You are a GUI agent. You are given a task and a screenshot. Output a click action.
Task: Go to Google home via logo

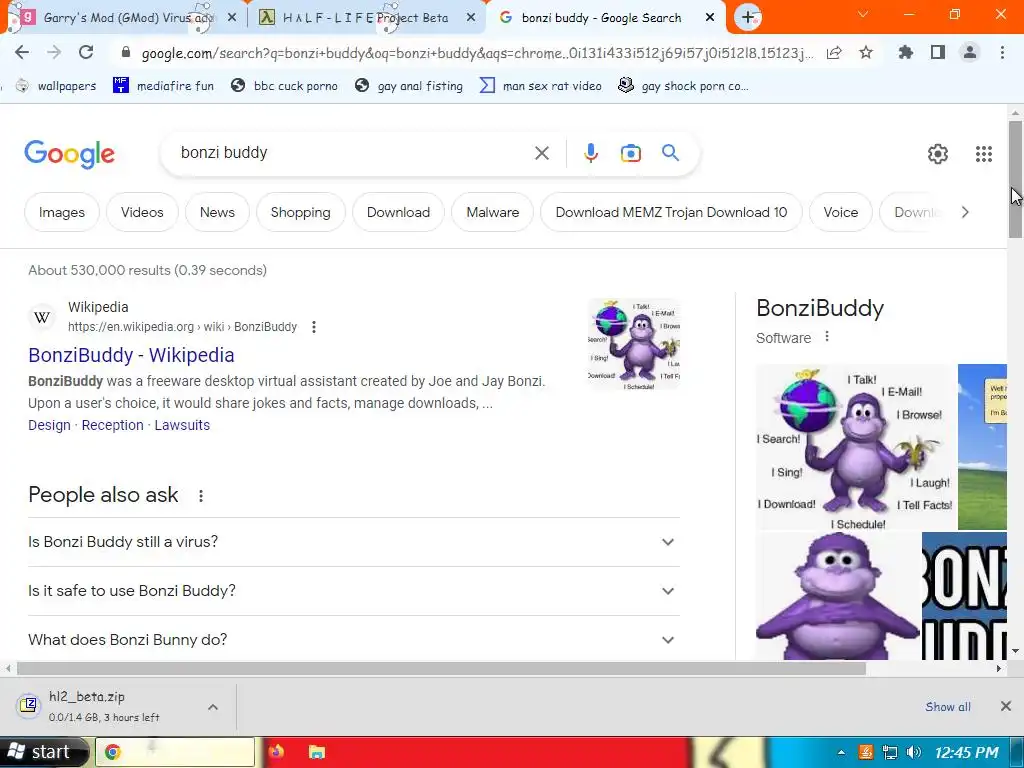click(69, 154)
